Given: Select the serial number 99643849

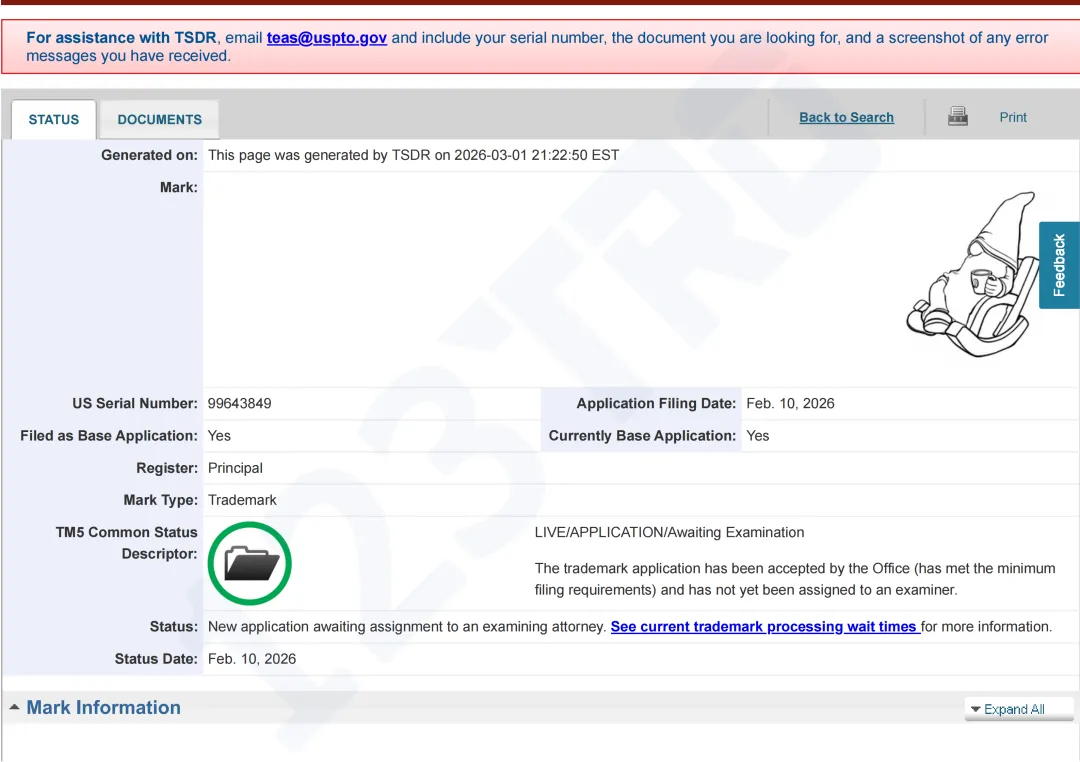Looking at the screenshot, I should pos(240,404).
